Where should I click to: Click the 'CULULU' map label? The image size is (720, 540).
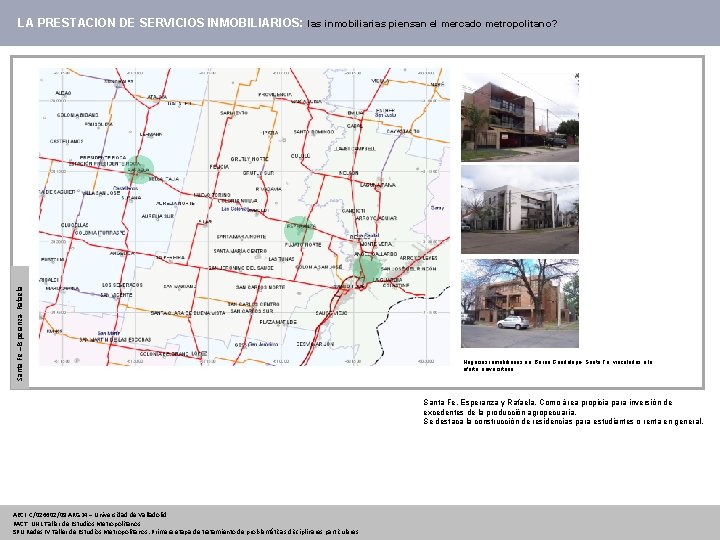(x=300, y=156)
